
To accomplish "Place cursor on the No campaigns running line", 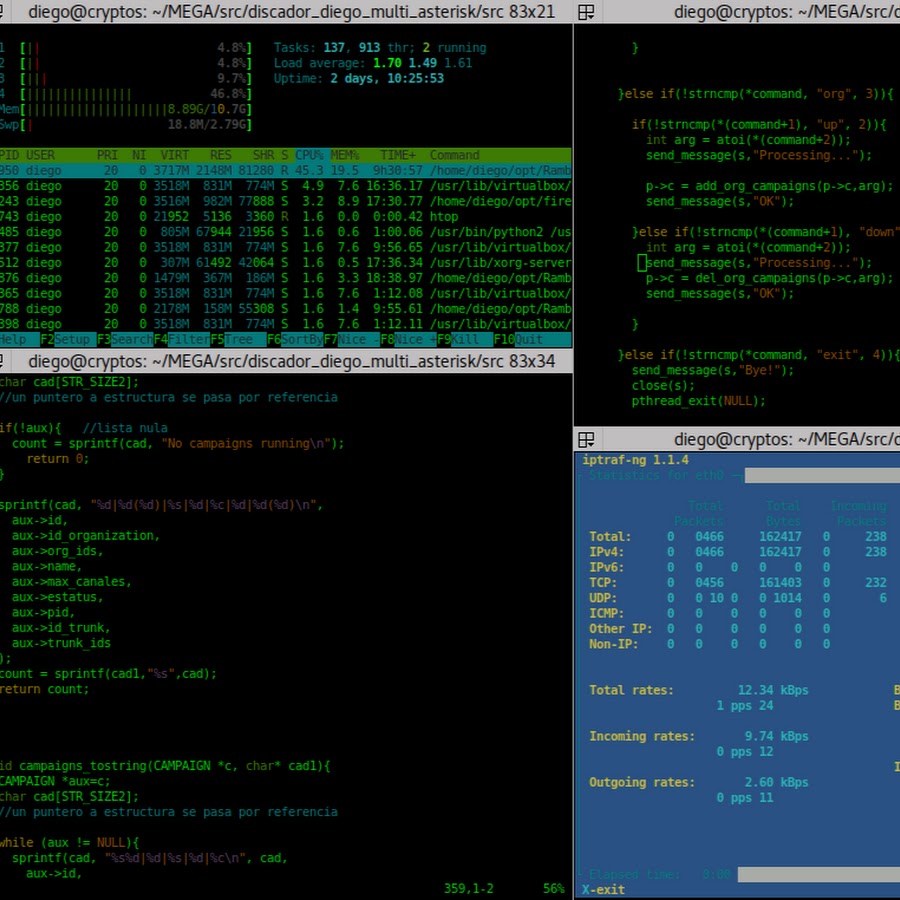I will pos(178,444).
